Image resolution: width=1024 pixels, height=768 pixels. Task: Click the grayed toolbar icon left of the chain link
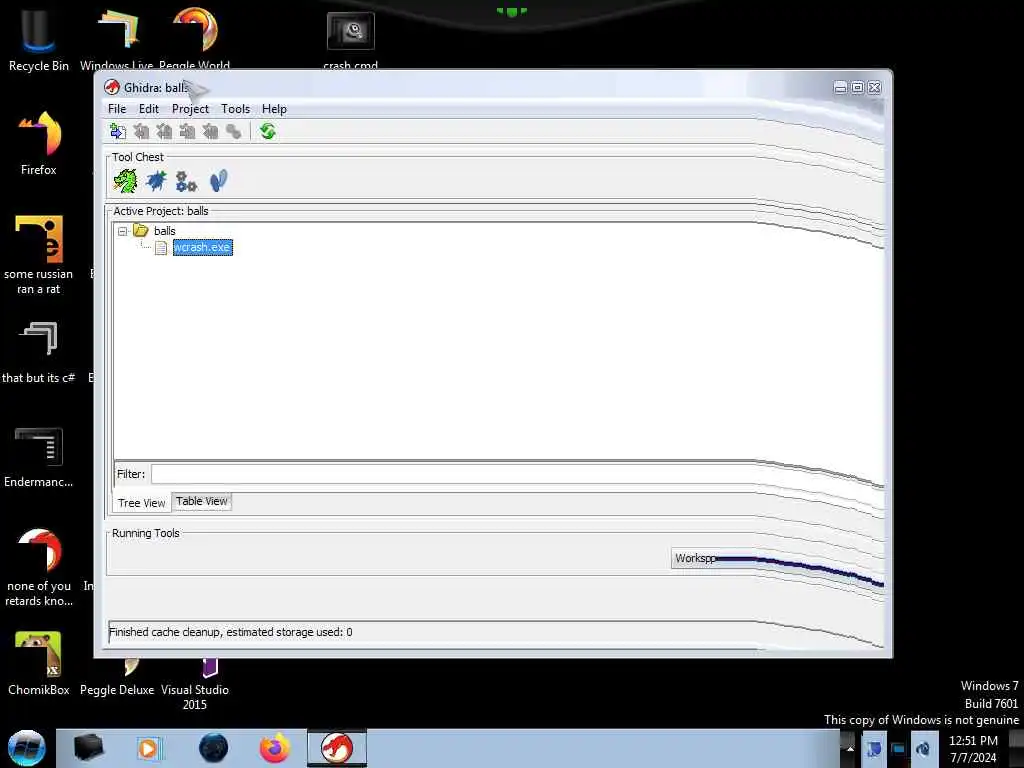point(210,131)
